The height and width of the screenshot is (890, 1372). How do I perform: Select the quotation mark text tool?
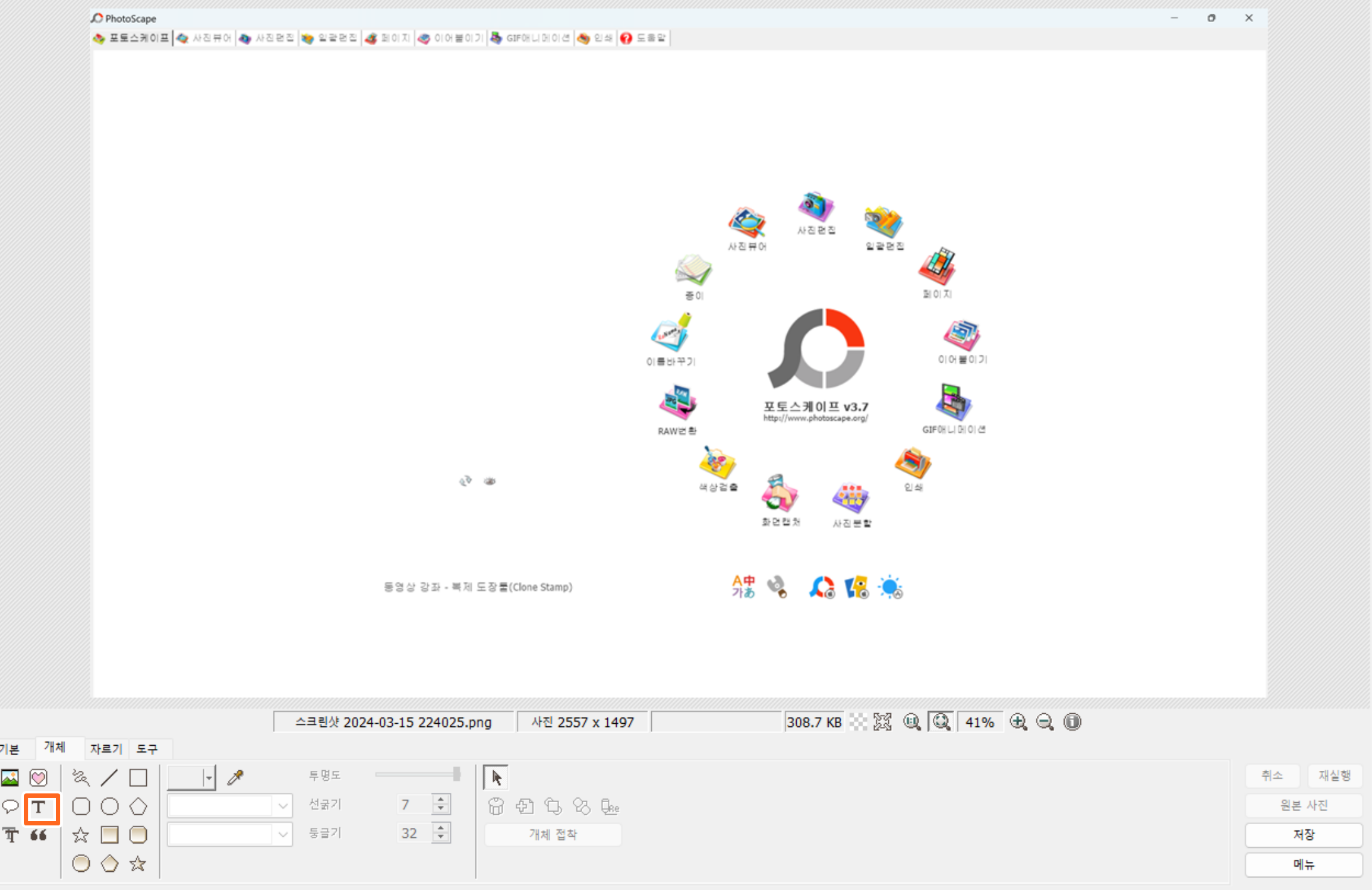pyautogui.click(x=39, y=835)
